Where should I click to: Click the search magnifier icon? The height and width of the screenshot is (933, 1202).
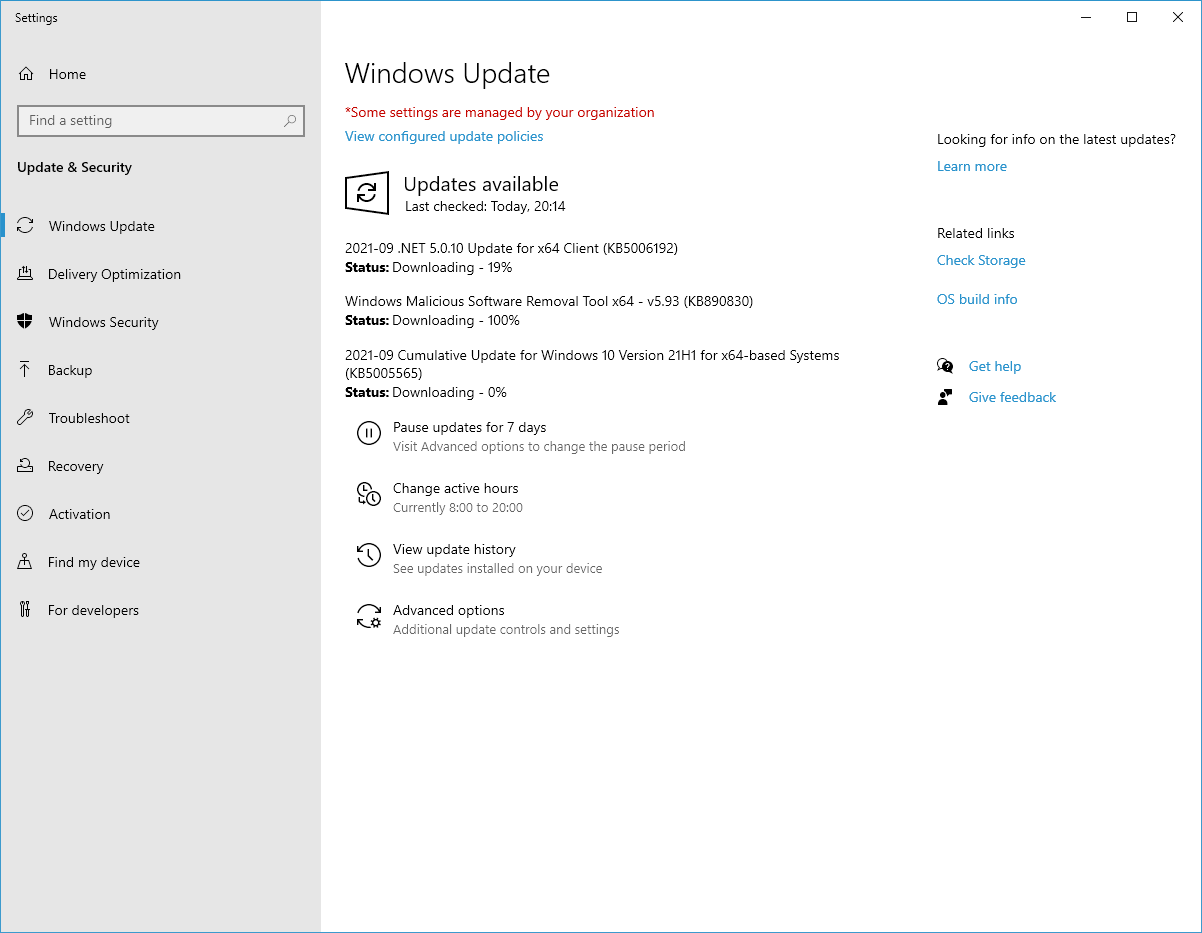[x=290, y=121]
